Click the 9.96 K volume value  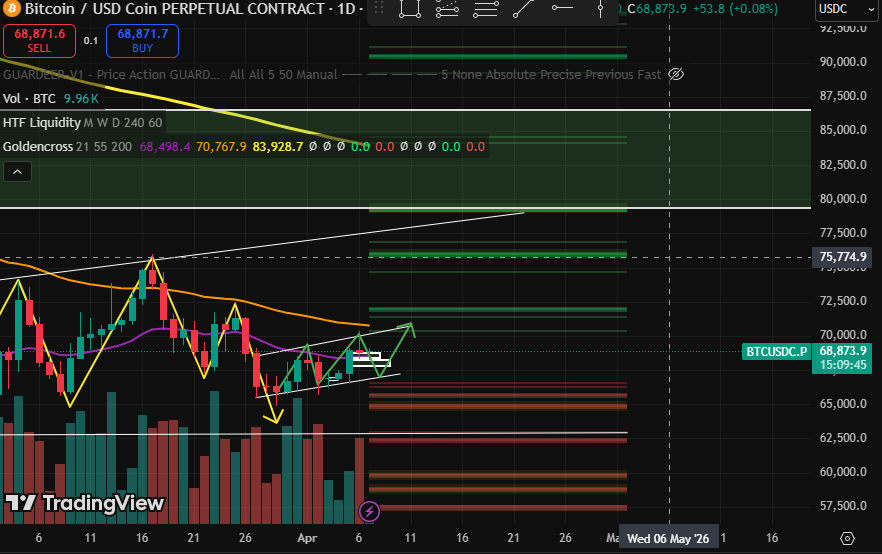[81, 98]
